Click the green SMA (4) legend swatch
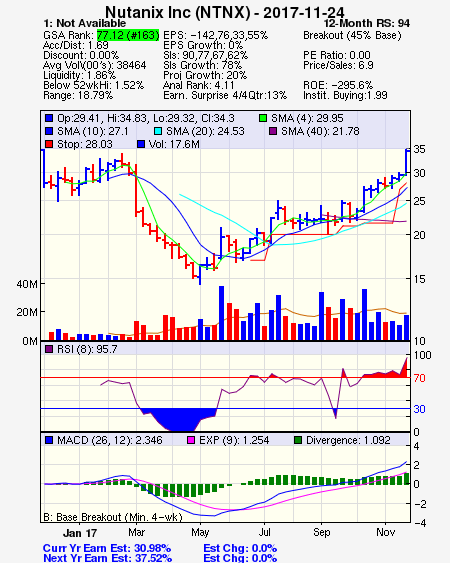The width and height of the screenshot is (450, 563). [x=263, y=118]
